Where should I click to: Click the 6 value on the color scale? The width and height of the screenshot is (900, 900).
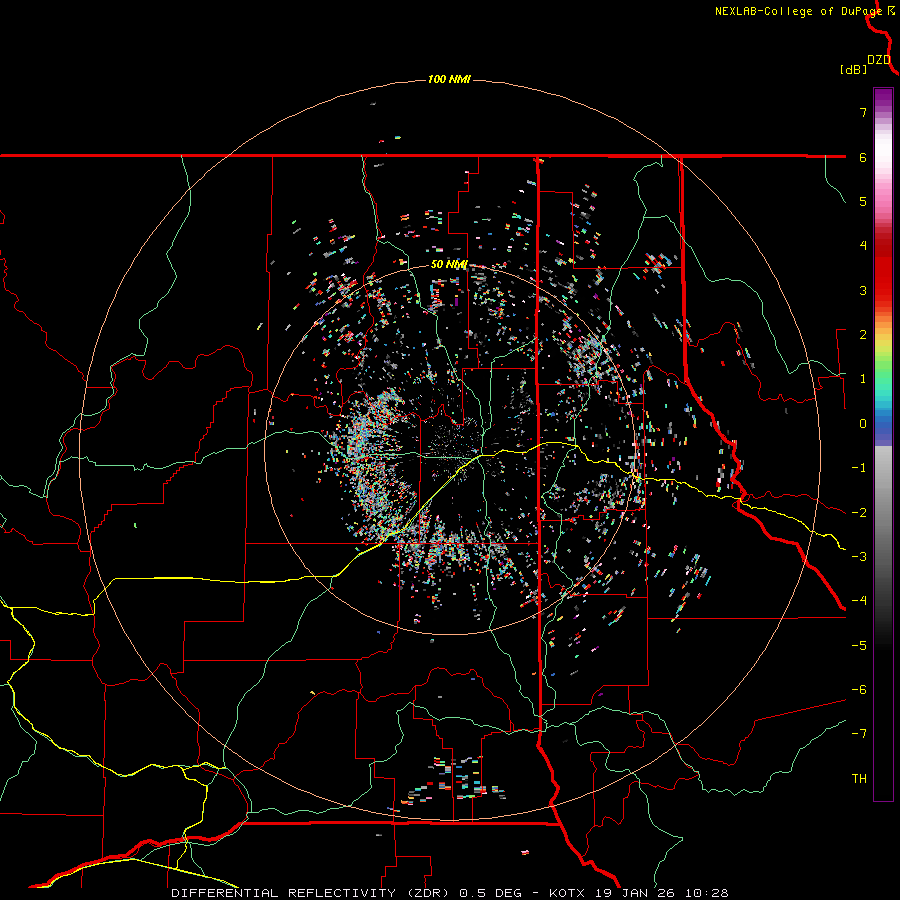[x=863, y=157]
